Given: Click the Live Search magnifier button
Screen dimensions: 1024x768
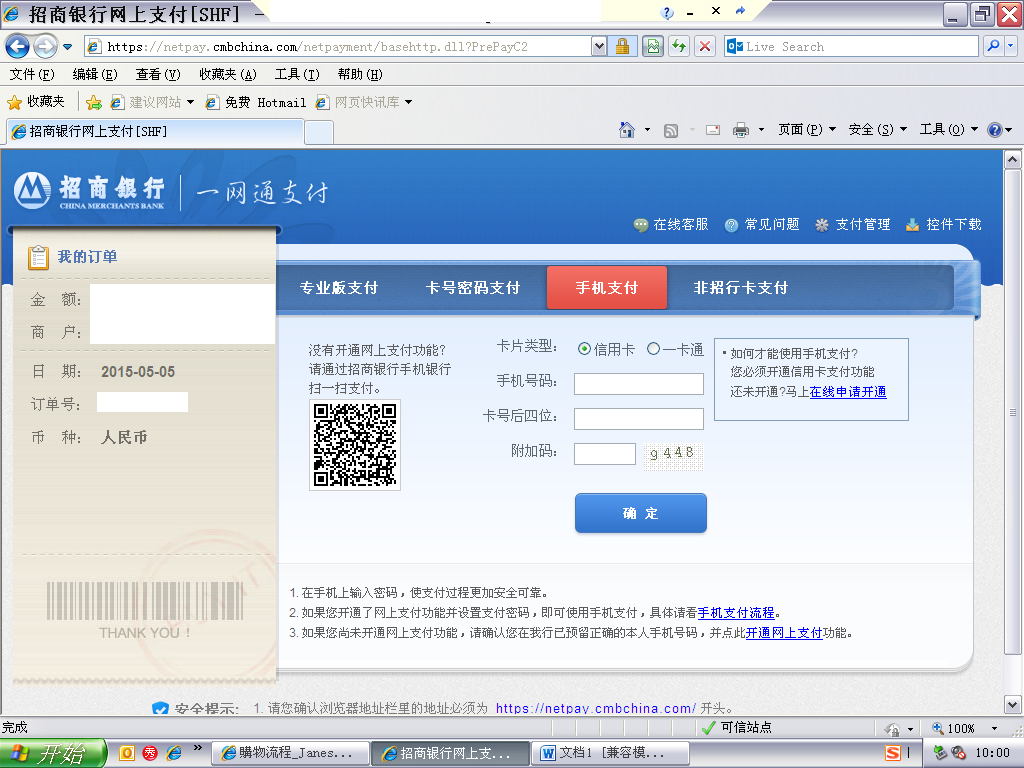Looking at the screenshot, I should click(x=993, y=46).
